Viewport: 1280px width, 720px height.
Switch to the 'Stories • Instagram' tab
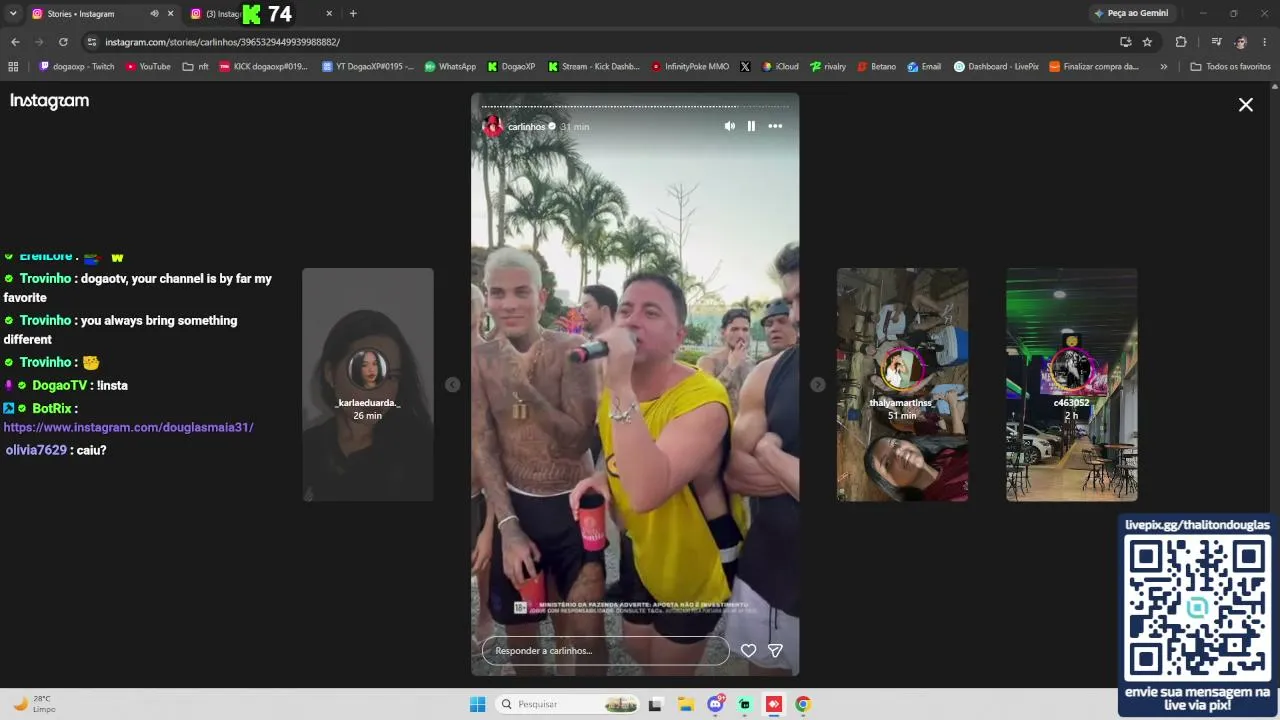click(90, 14)
